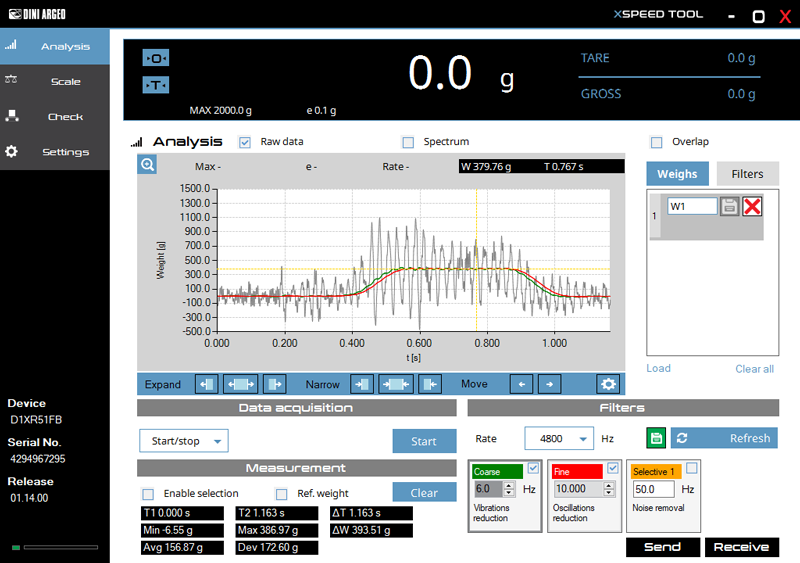
Task: Click the zero scale icon button
Action: 156,59
